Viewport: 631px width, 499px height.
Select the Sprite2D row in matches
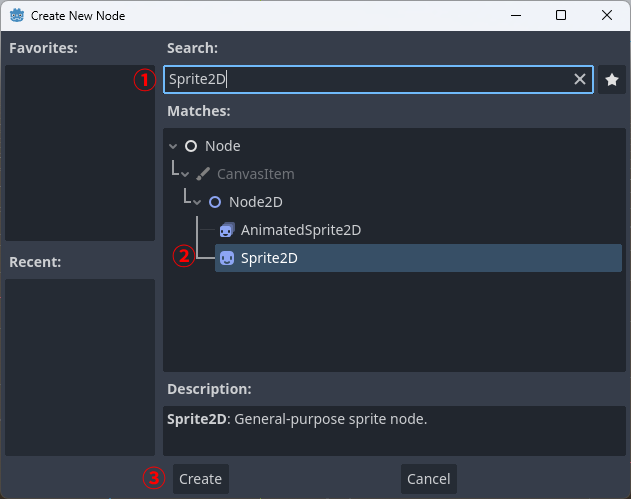click(x=418, y=258)
